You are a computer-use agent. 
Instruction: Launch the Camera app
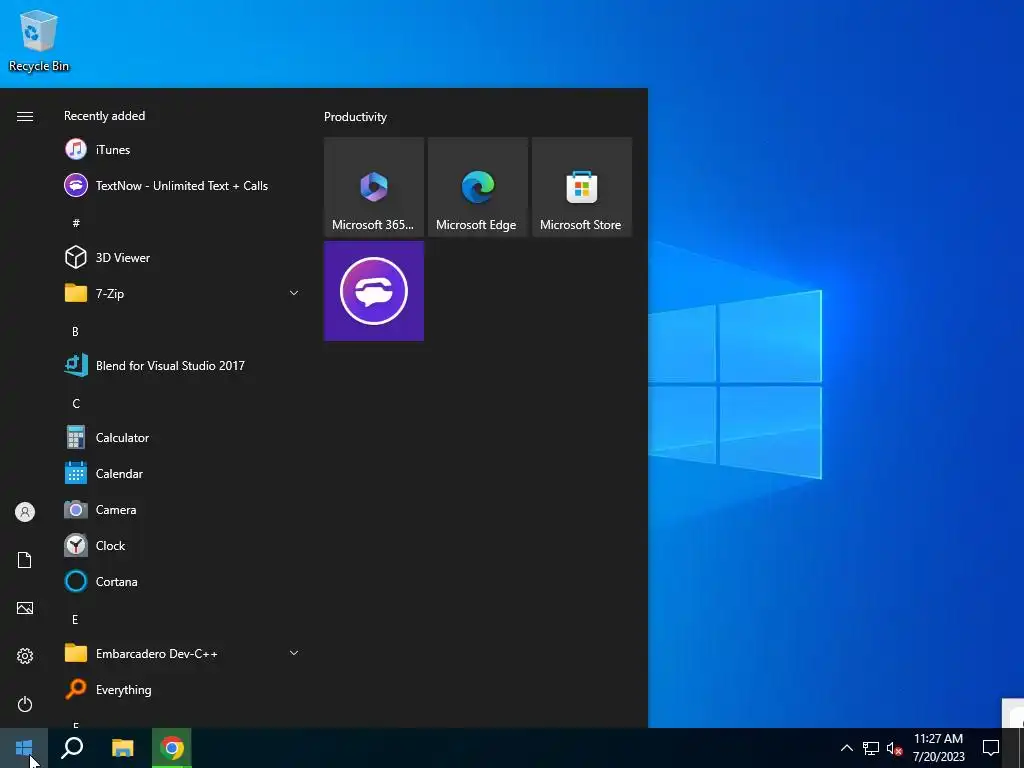tap(182, 509)
